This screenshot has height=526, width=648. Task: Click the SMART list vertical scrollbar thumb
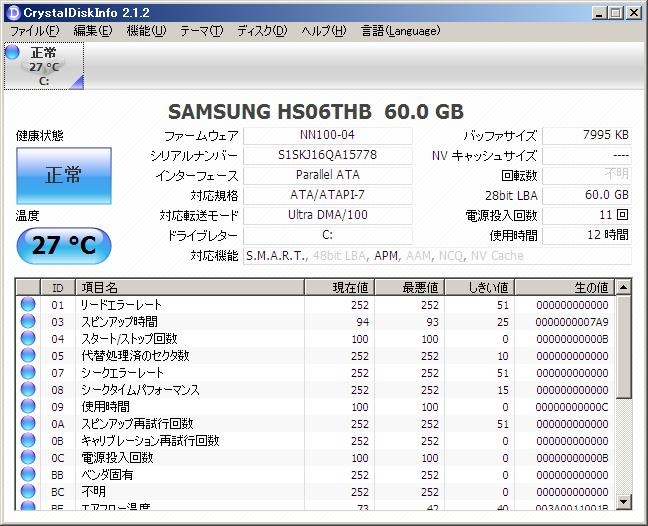click(623, 347)
